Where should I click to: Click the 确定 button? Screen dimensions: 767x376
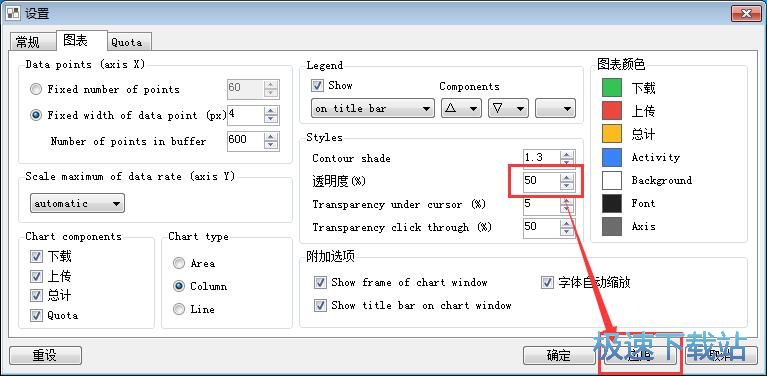coord(559,355)
